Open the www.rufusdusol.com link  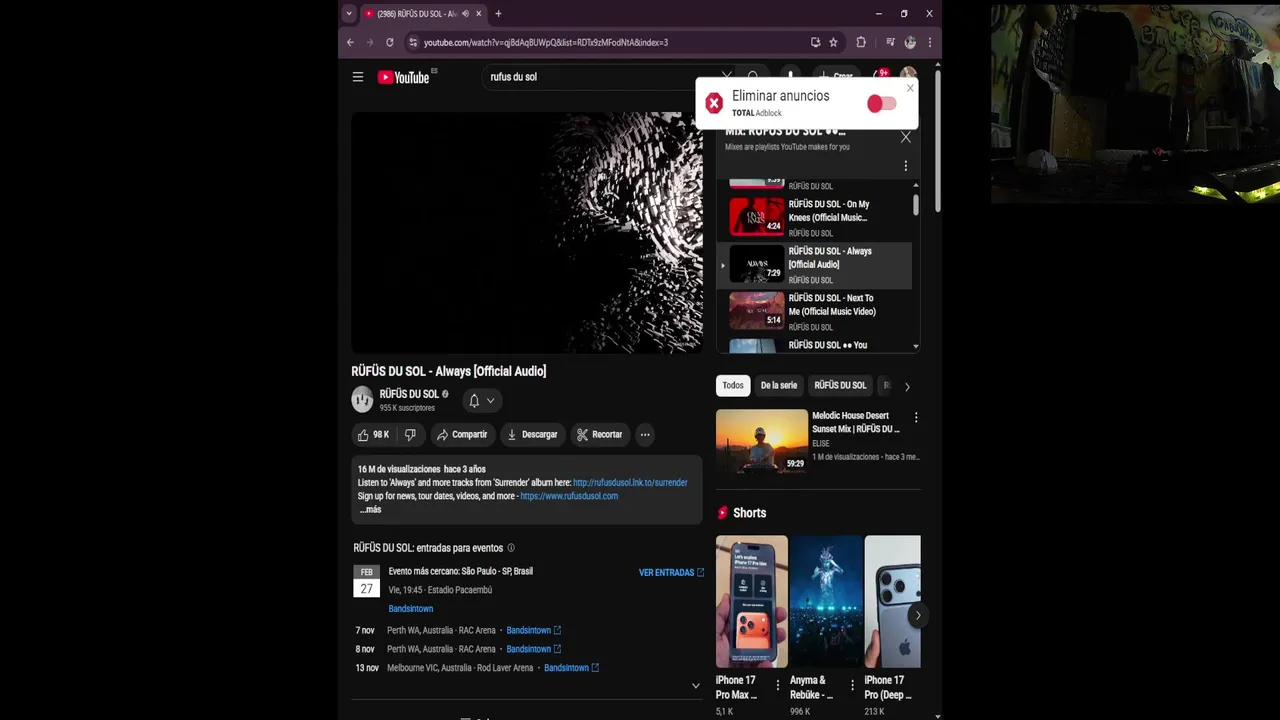coord(569,496)
